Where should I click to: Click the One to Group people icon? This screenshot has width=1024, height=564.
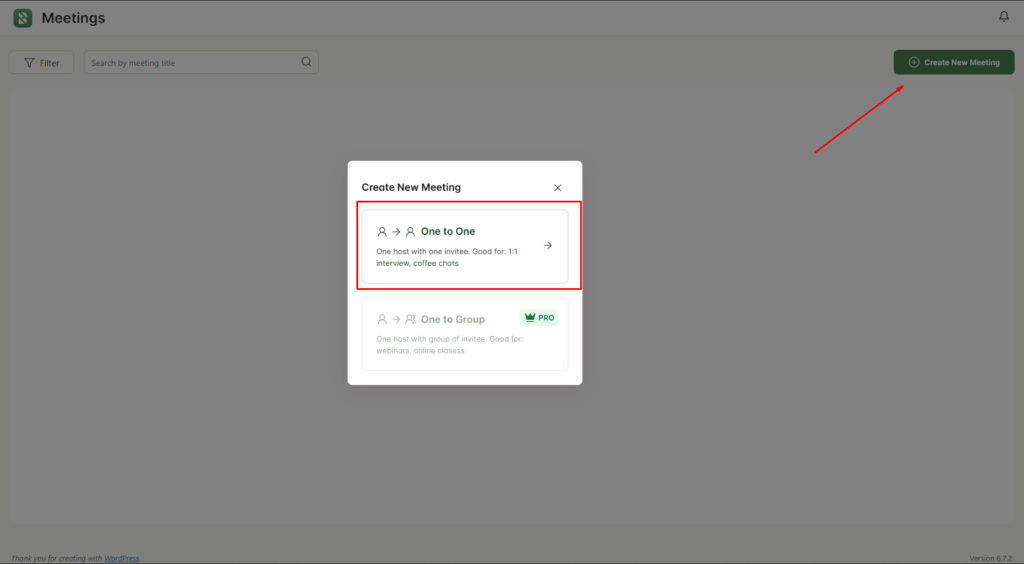(x=396, y=319)
